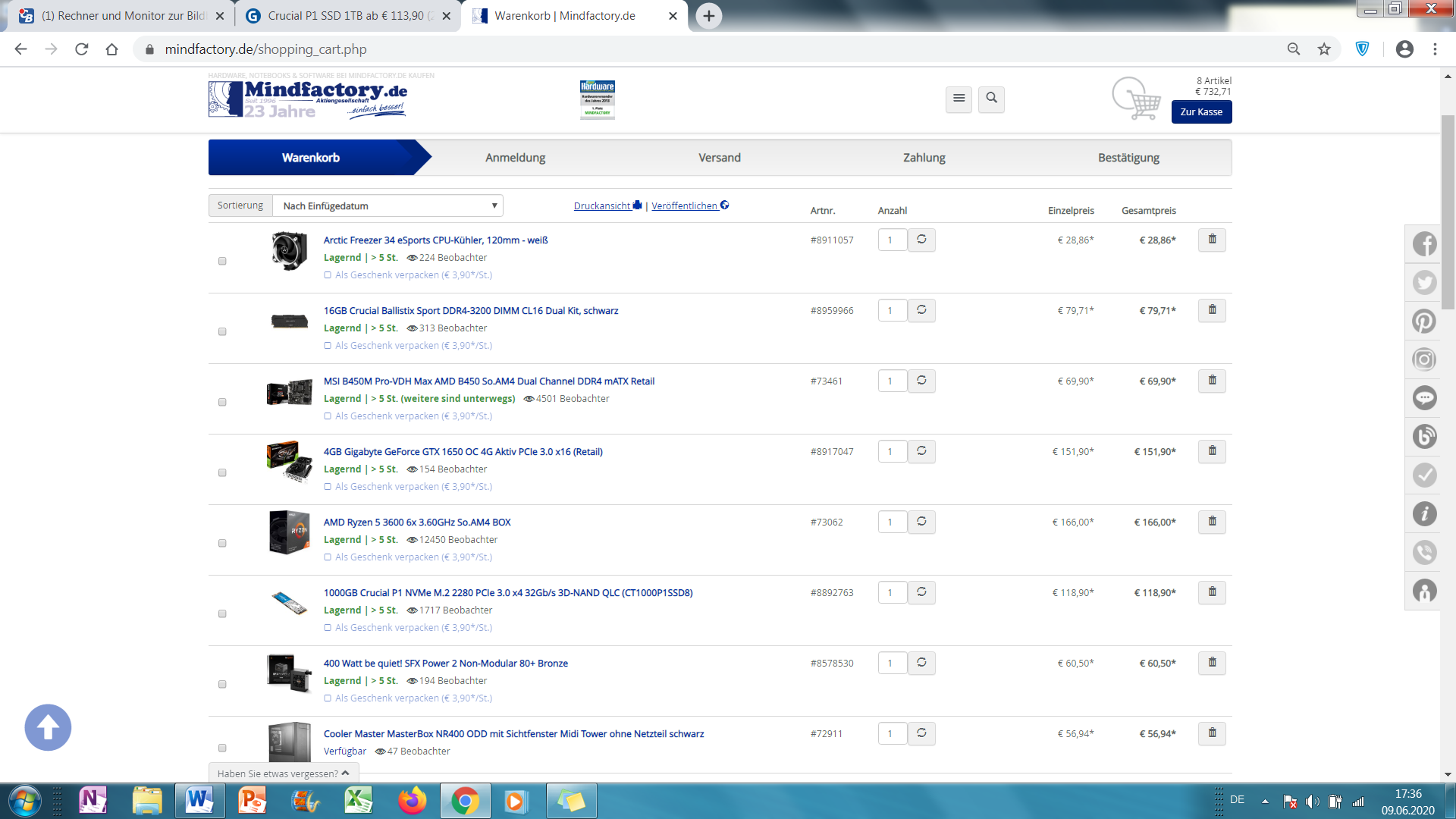Delete be quiet! power supply from cart
The height and width of the screenshot is (819, 1456).
tap(1212, 663)
